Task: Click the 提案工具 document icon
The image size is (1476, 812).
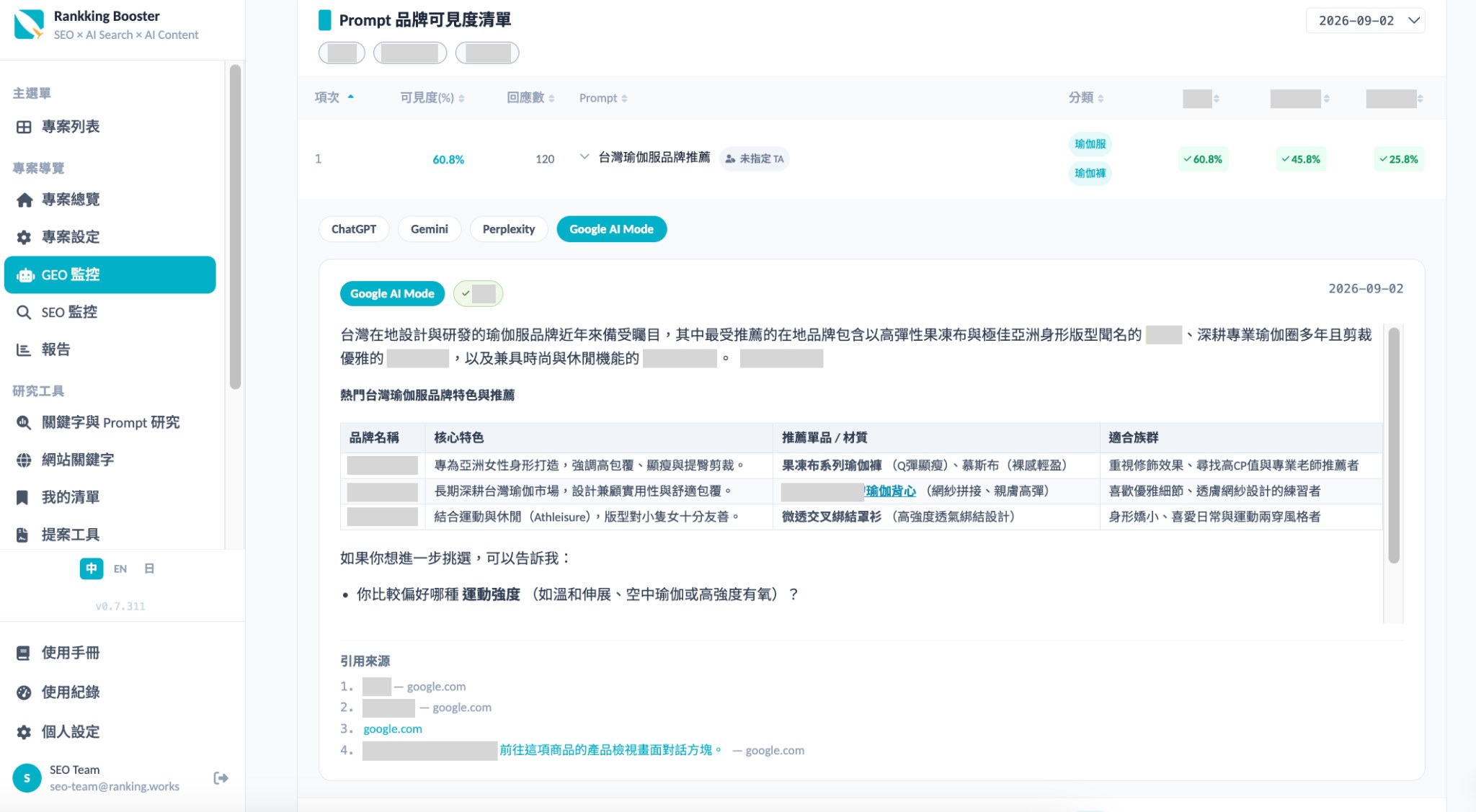Action: click(22, 535)
